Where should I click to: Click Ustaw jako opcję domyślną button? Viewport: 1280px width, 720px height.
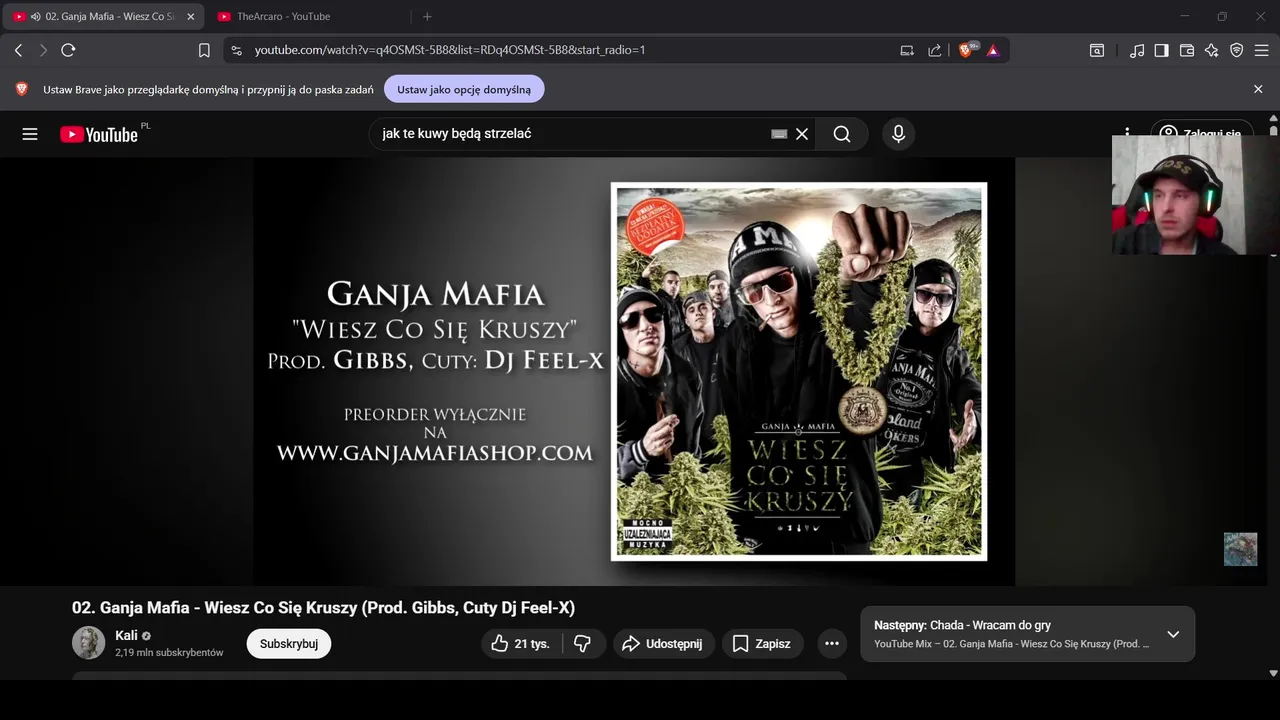click(464, 89)
